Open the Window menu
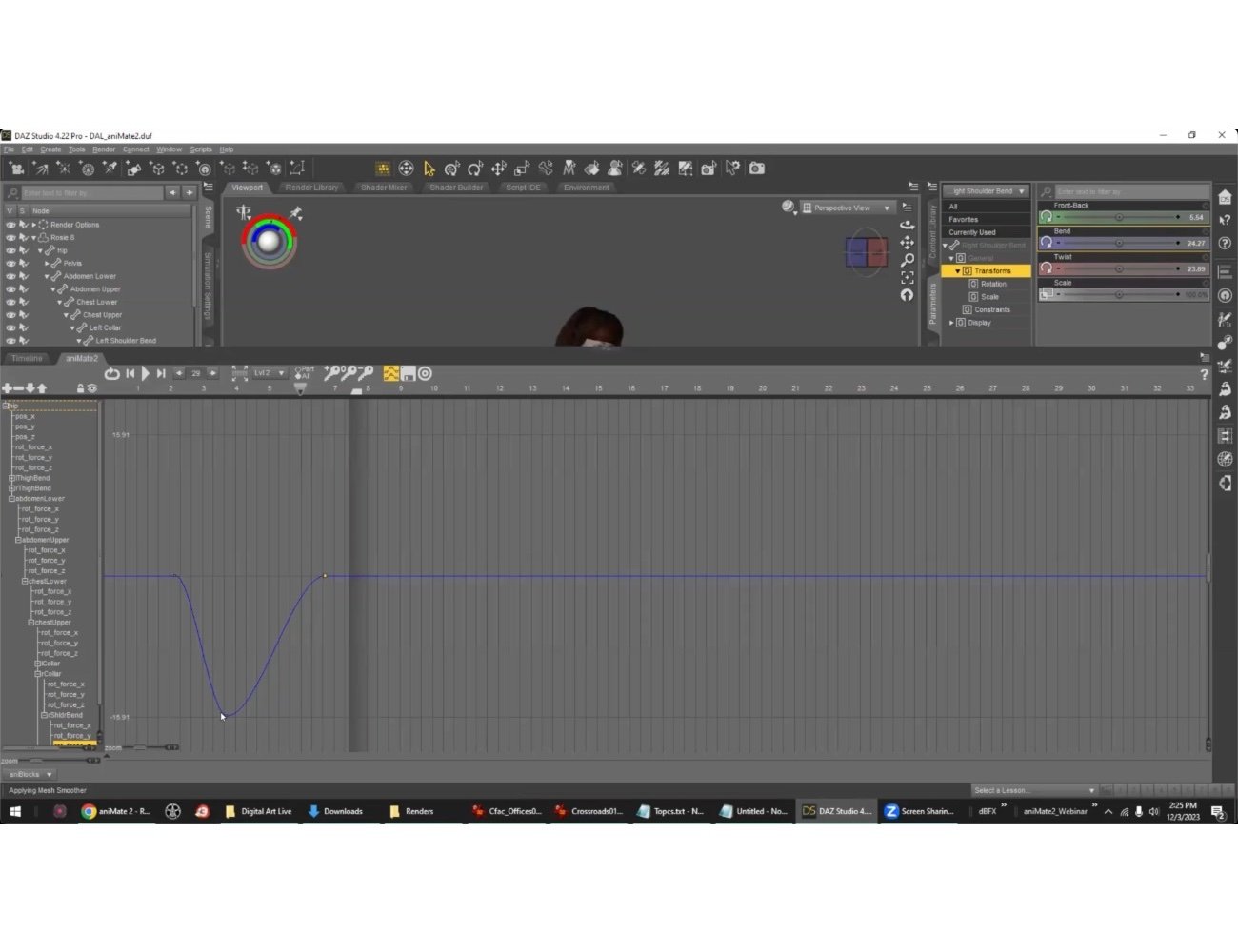 170,149
